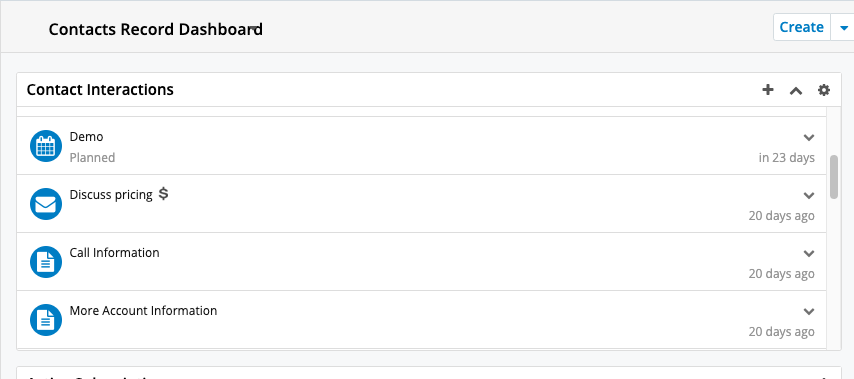Collapse the Contact Interactions dashlet
Viewport: 854px width, 379px height.
(x=796, y=90)
